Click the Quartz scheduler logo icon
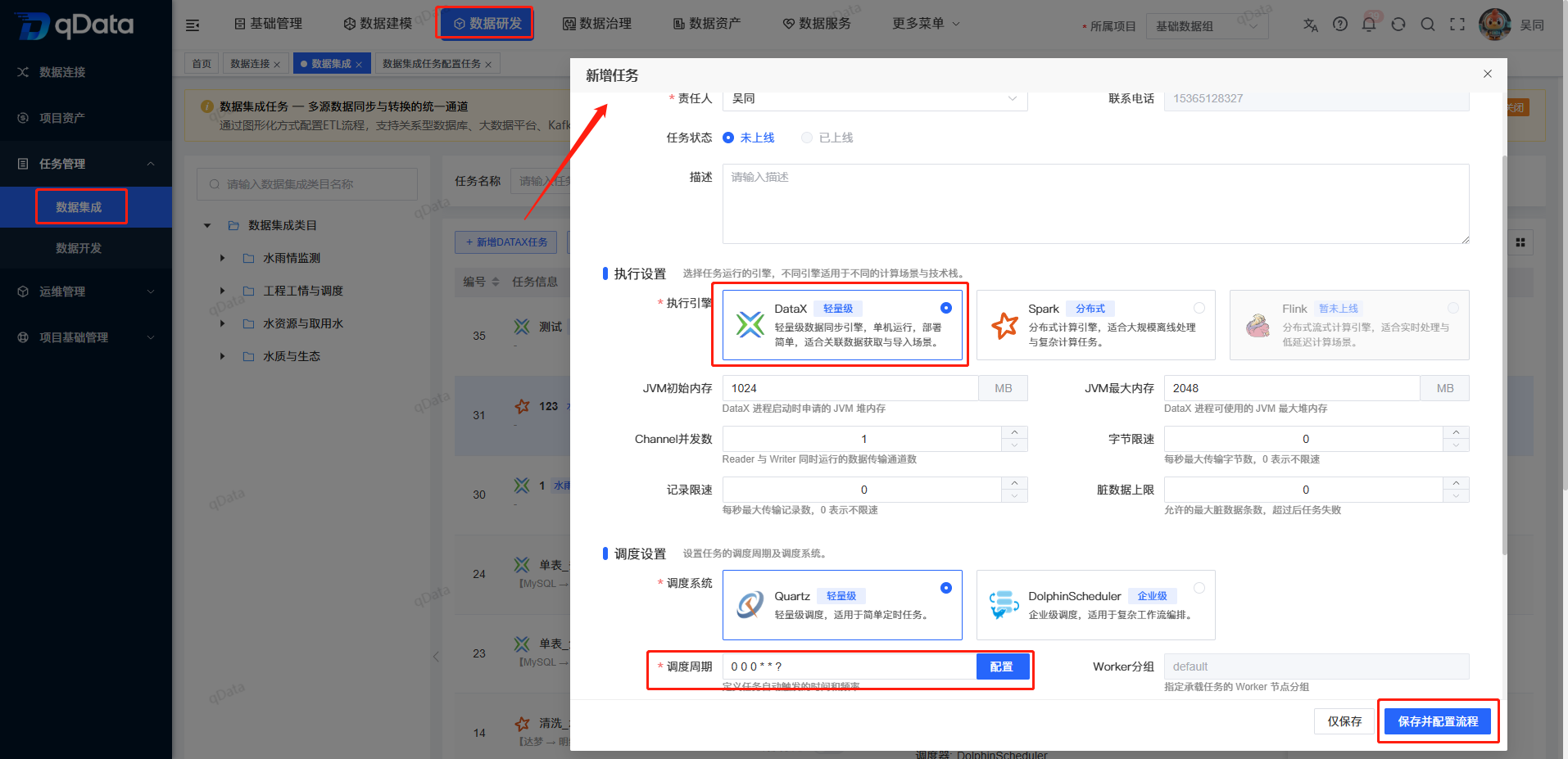Screen dimensions: 1568x759 point(750,605)
